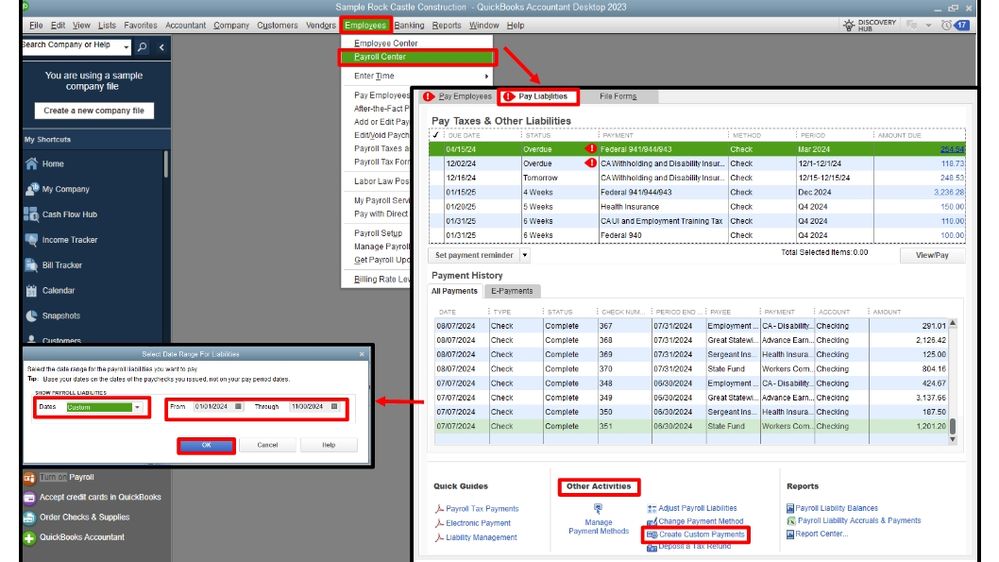This screenshot has width=999, height=562.
Task: Open Set payment reminder dropdown arrow
Action: (524, 255)
